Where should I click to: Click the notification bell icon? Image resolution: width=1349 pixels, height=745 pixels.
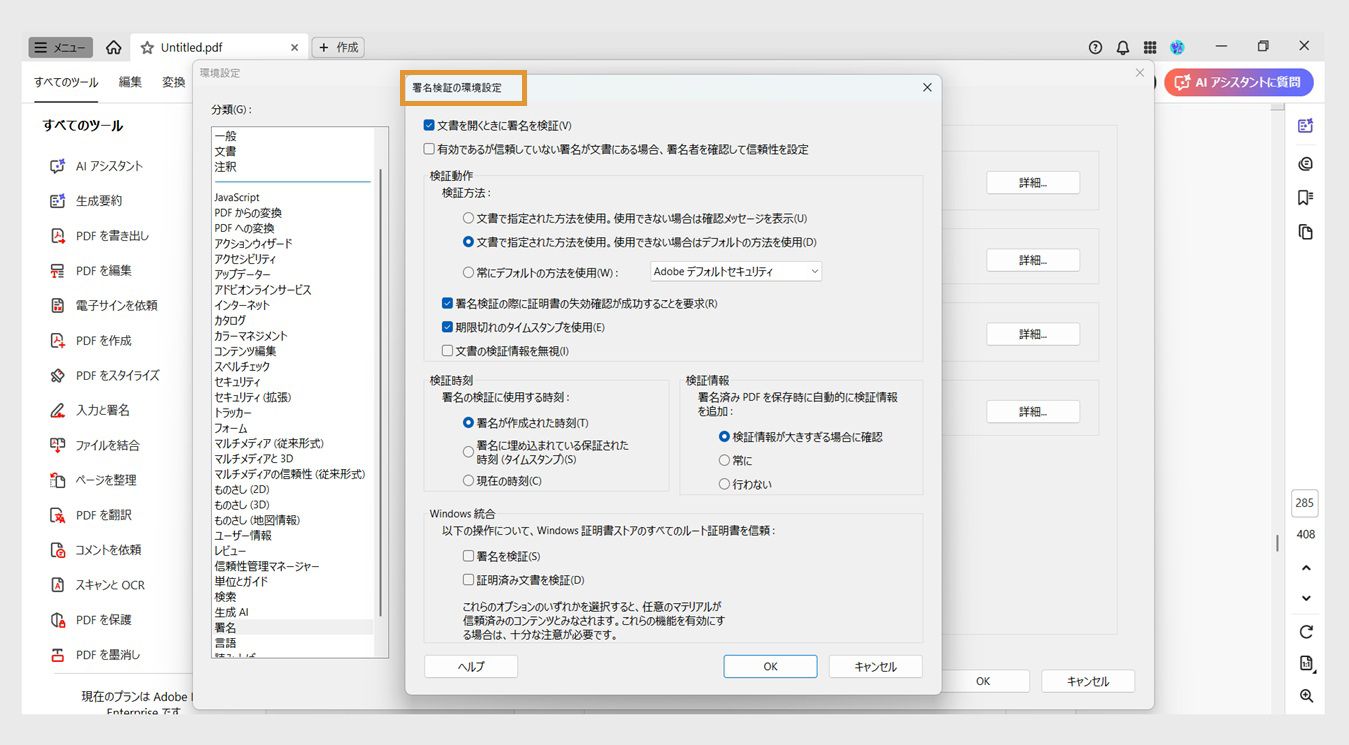[x=1122, y=46]
